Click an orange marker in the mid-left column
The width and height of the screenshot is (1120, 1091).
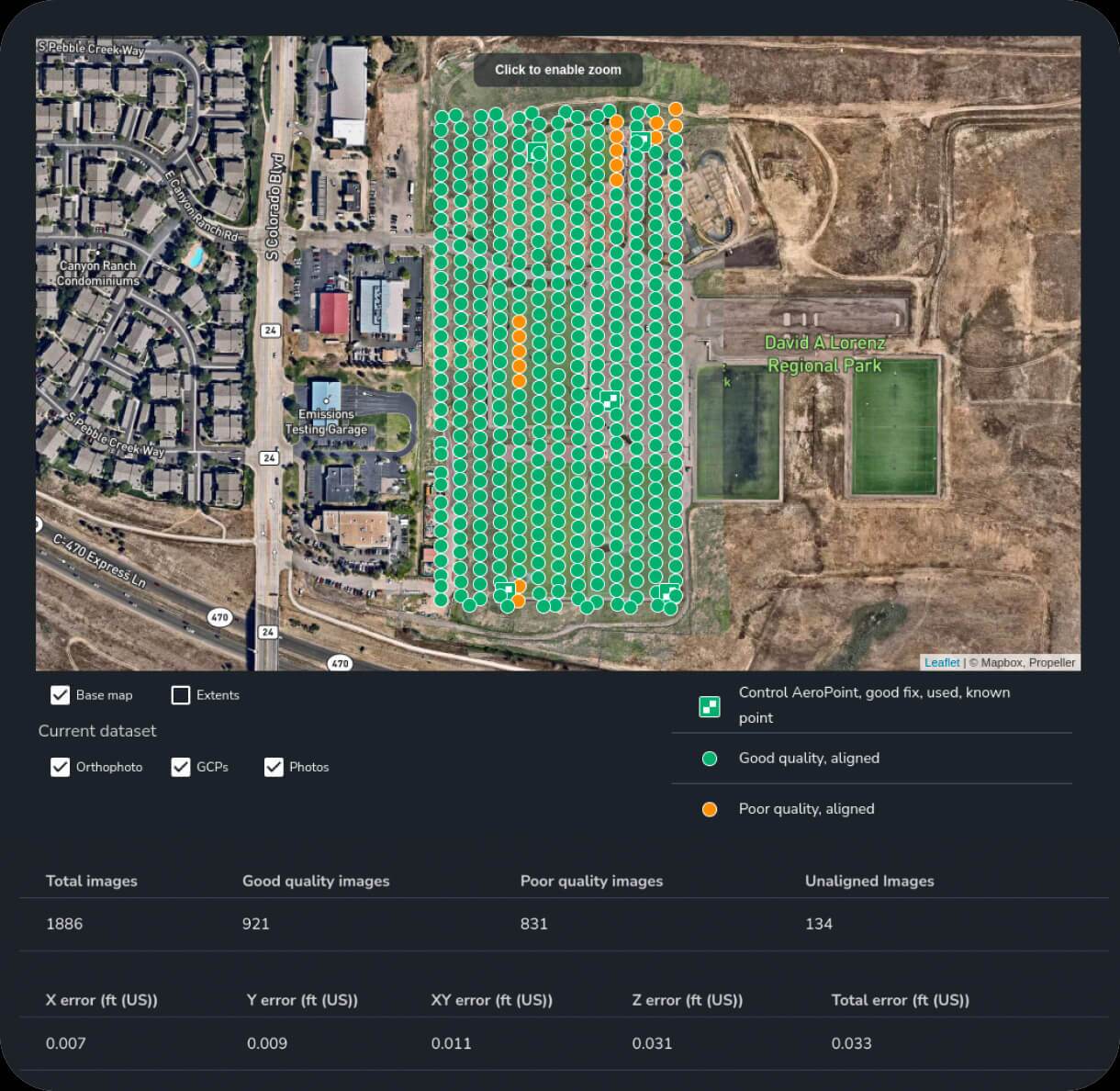point(520,350)
